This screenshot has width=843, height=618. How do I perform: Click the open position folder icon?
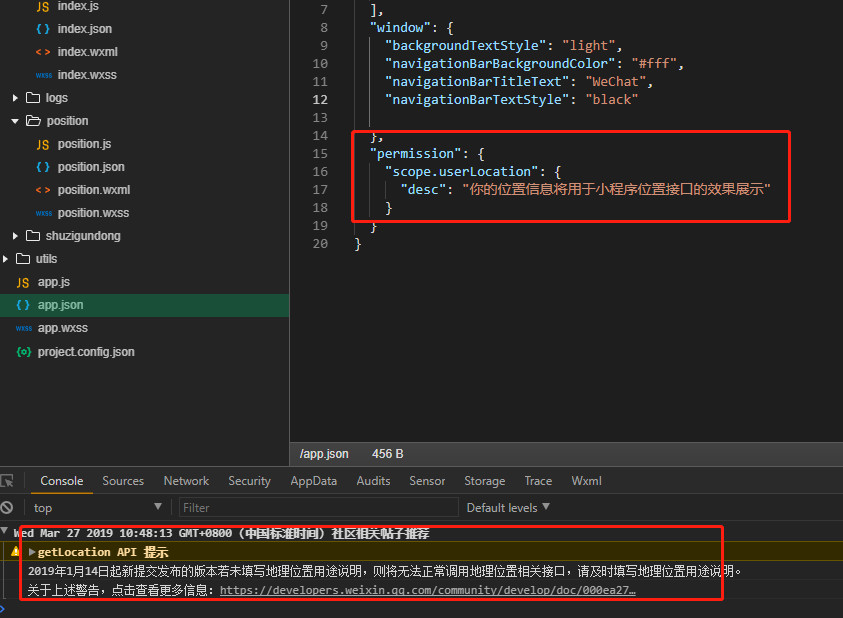click(33, 120)
